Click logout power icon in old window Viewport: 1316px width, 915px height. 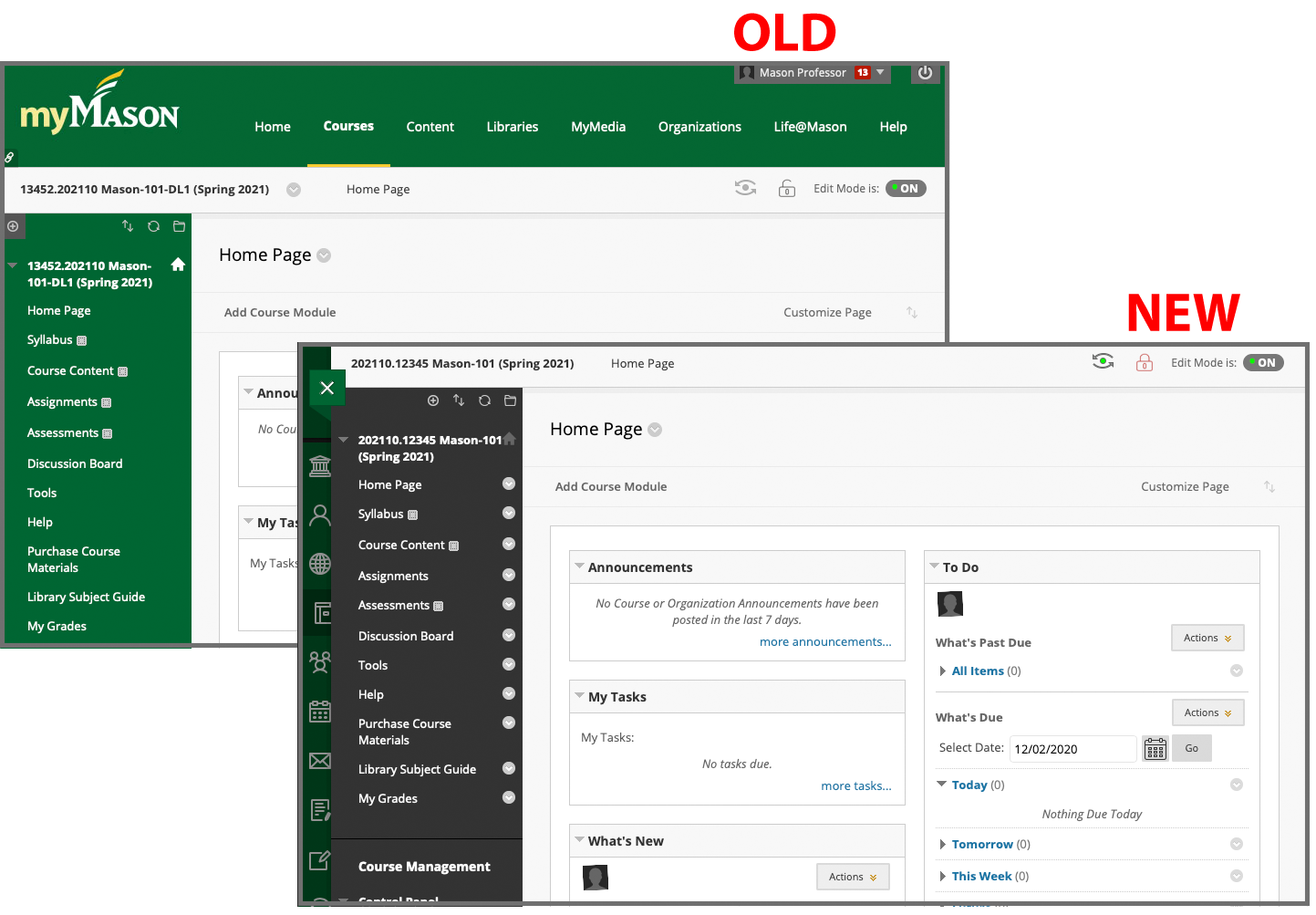pyautogui.click(x=925, y=73)
